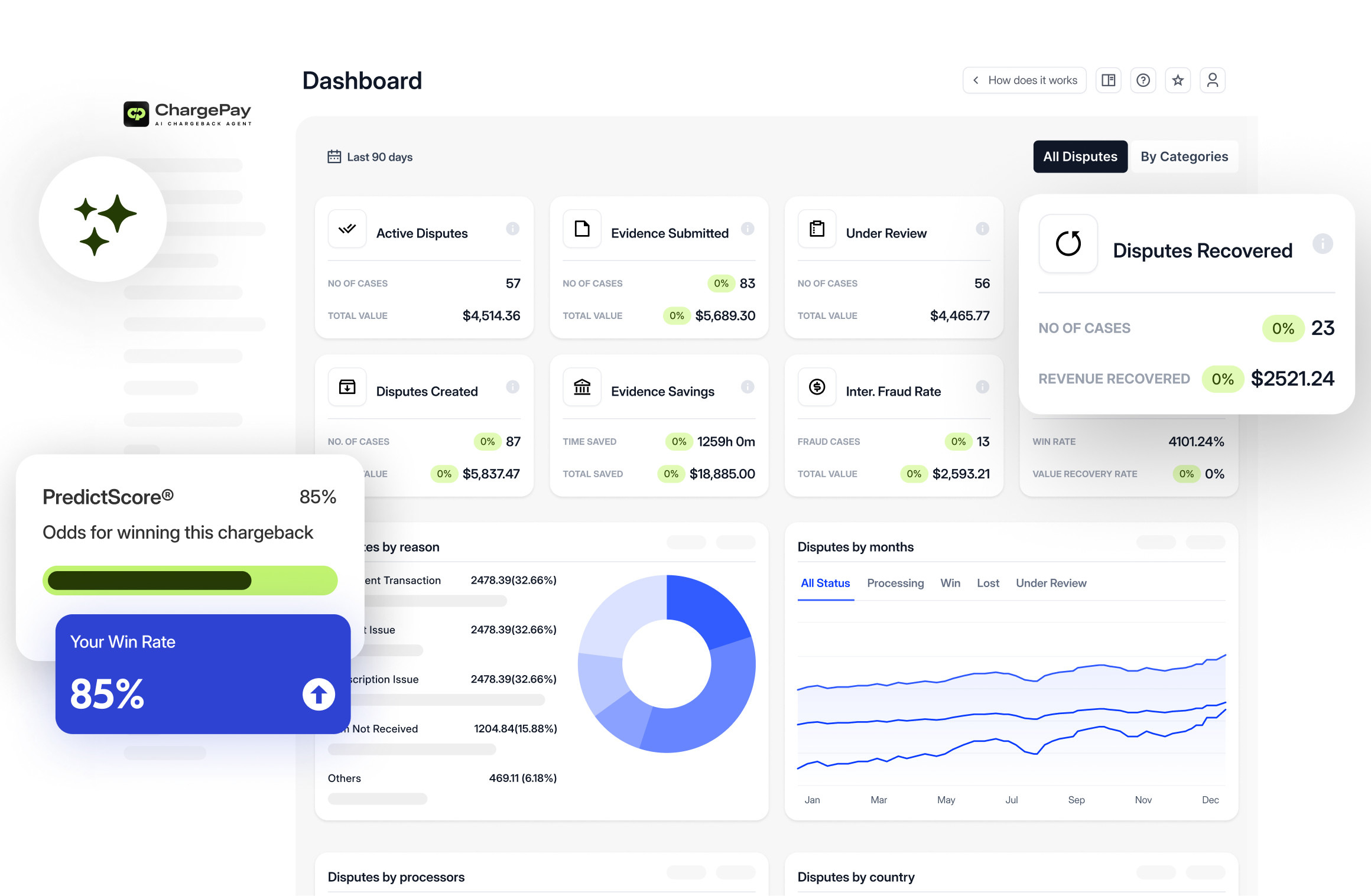The height and width of the screenshot is (896, 1371).
Task: Click the Odds for winning this chargeback text
Action: pos(178,532)
